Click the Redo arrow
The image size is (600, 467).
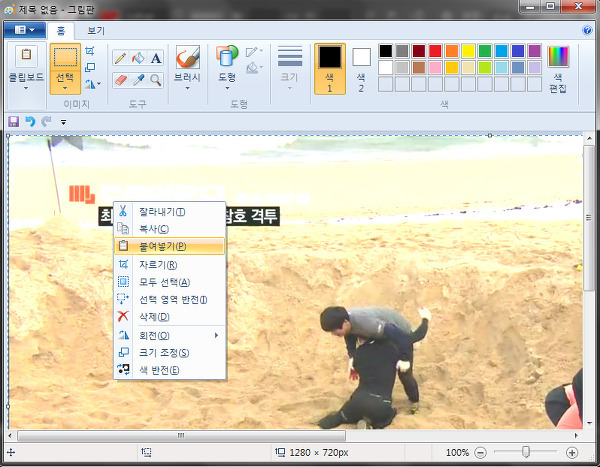[x=46, y=122]
